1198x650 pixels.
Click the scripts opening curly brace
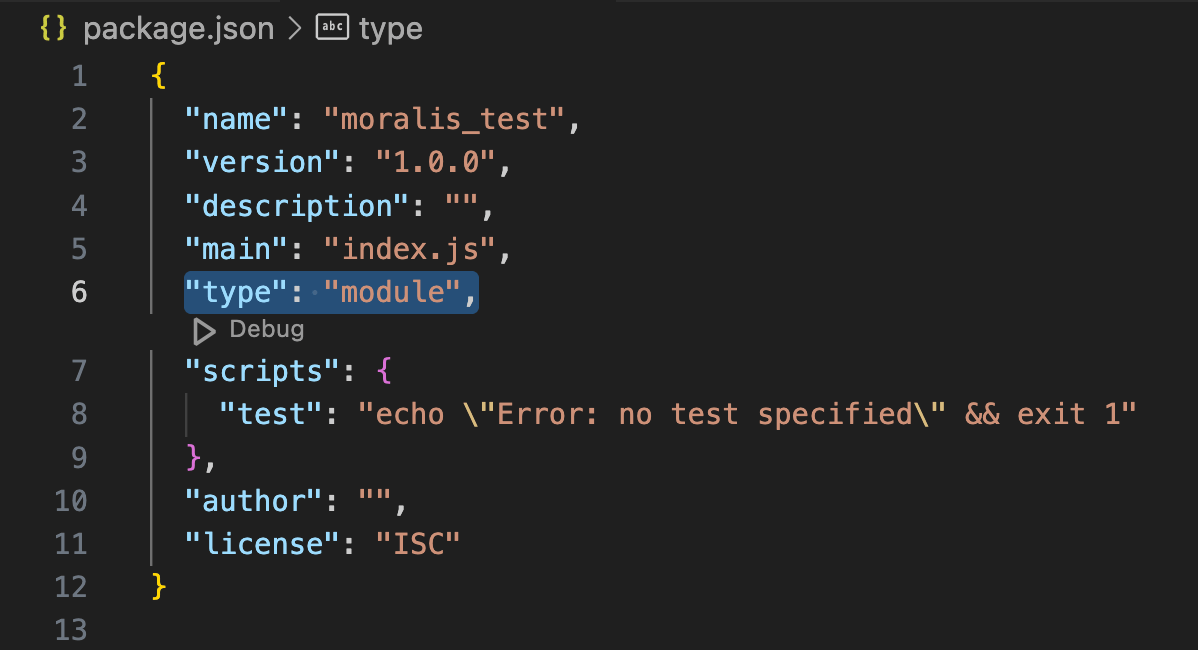coord(384,371)
